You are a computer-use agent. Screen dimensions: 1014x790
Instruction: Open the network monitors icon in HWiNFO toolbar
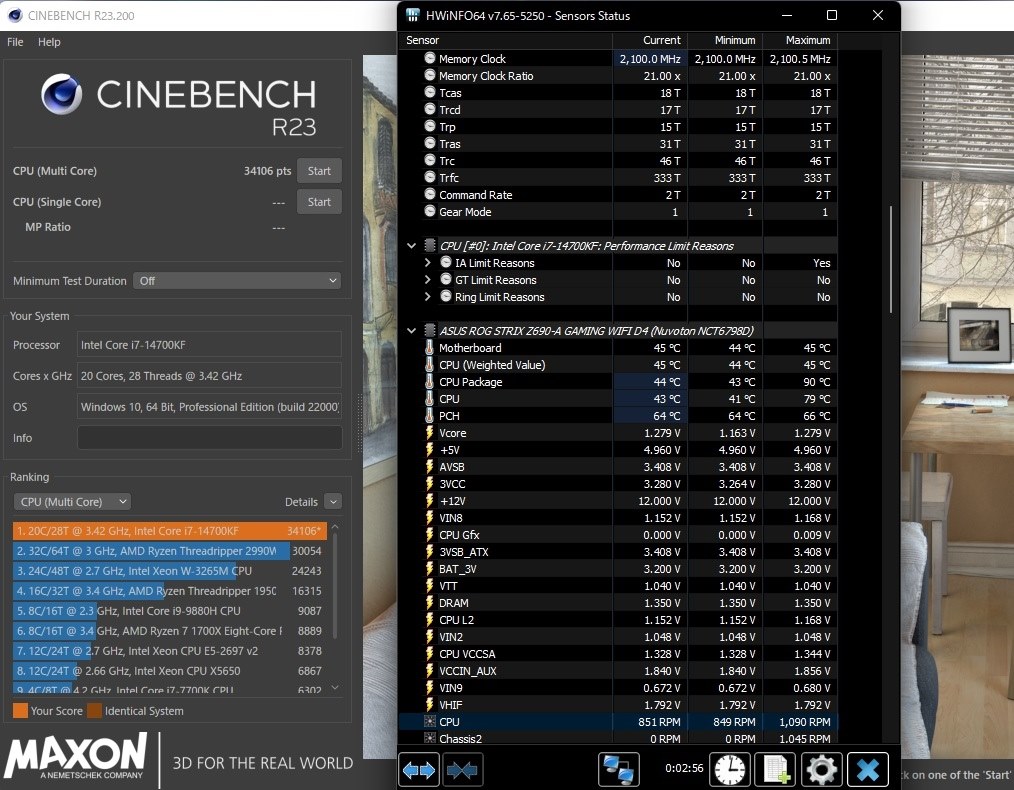pyautogui.click(x=618, y=769)
